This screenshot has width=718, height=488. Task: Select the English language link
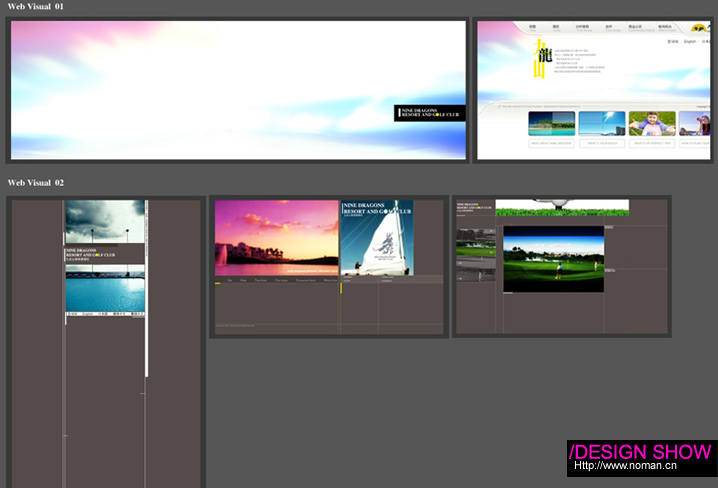click(x=689, y=42)
